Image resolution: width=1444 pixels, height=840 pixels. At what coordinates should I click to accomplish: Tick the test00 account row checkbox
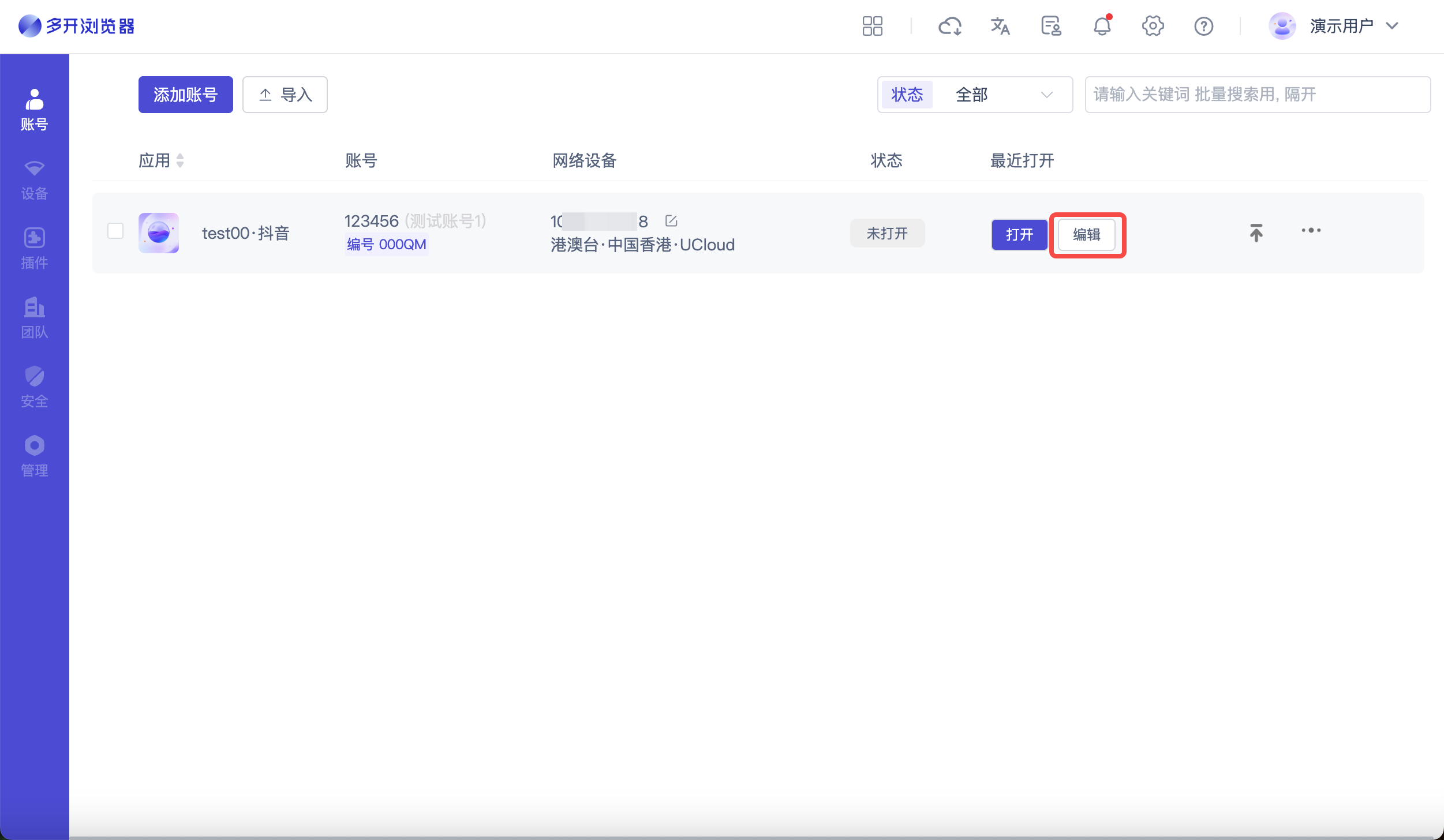(x=115, y=231)
